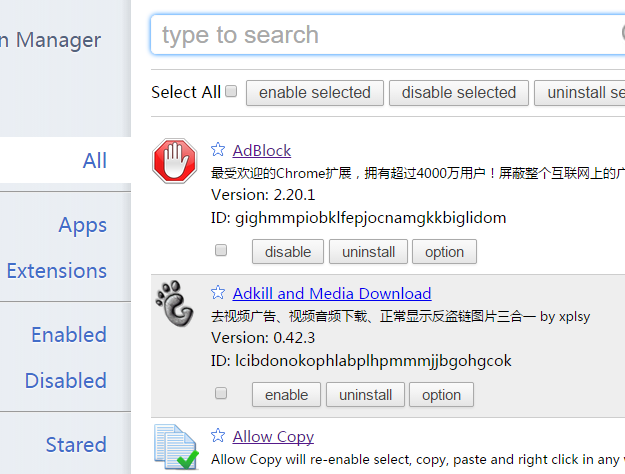The width and height of the screenshot is (625, 474).
Task: Focus the type to search field
Action: click(x=387, y=35)
